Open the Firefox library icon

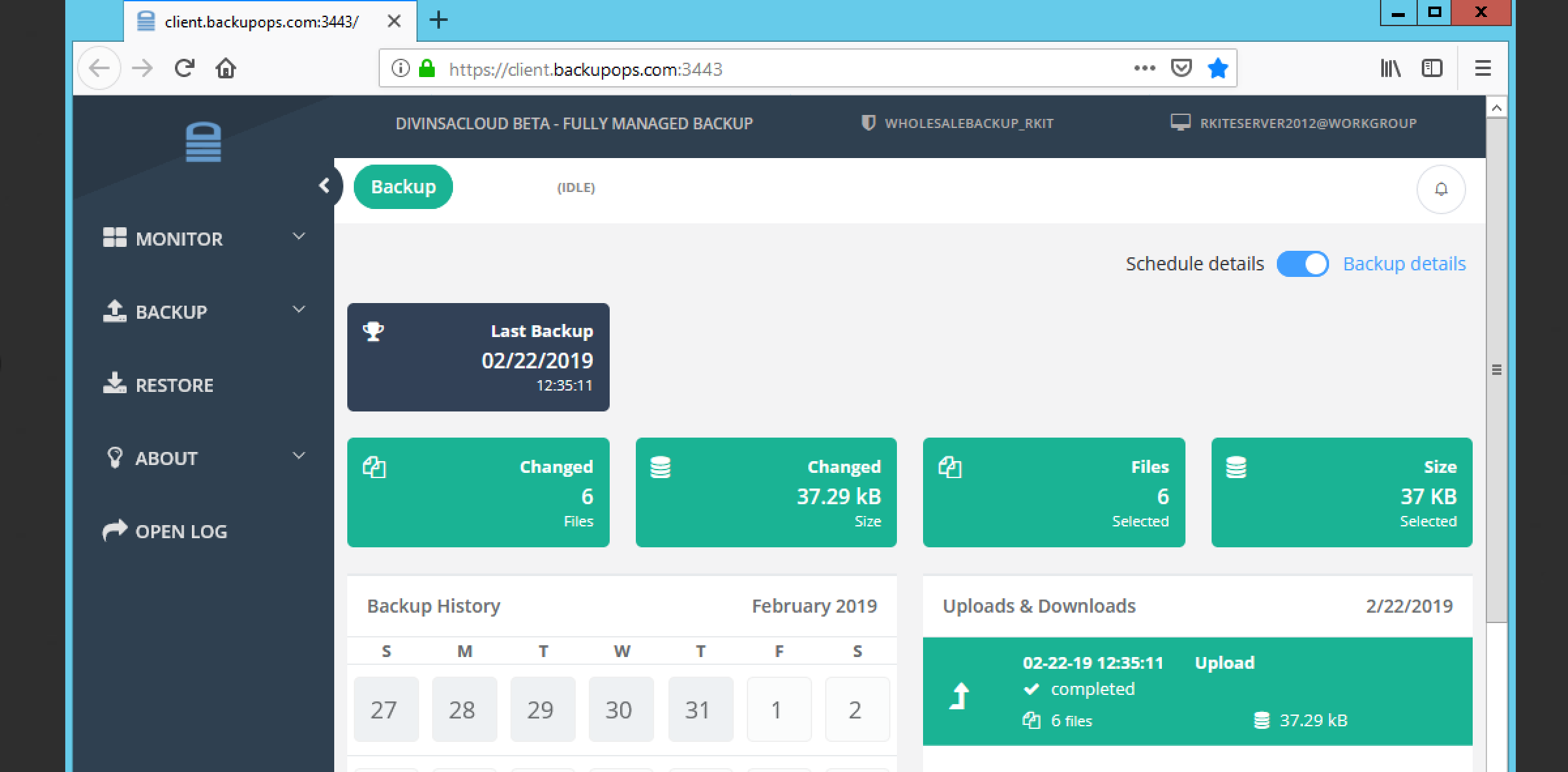pyautogui.click(x=1390, y=68)
